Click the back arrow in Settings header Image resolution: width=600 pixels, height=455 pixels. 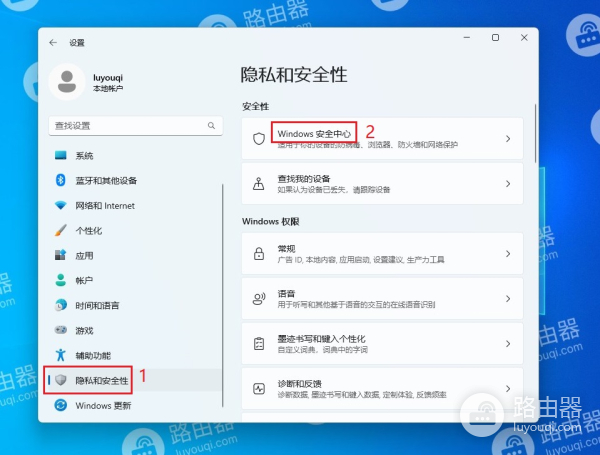(x=53, y=42)
